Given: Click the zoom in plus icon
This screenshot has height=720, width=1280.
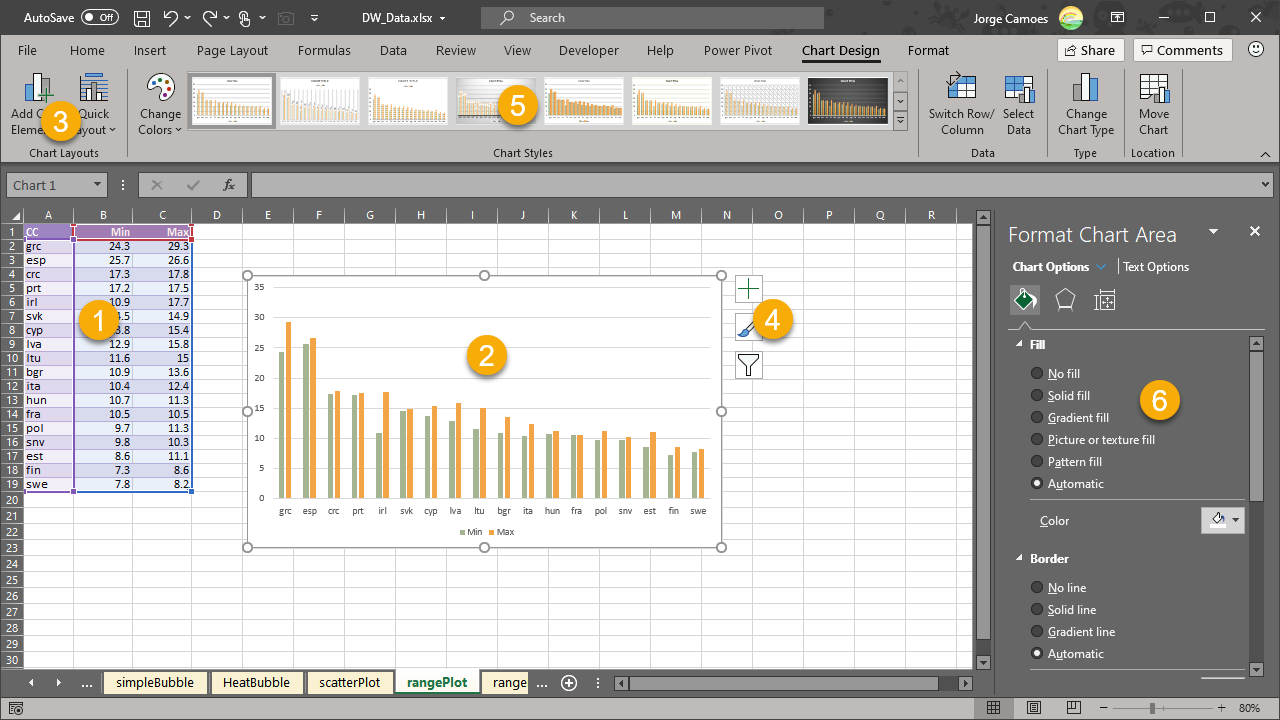Looking at the screenshot, I should pyautogui.click(x=1223, y=708).
